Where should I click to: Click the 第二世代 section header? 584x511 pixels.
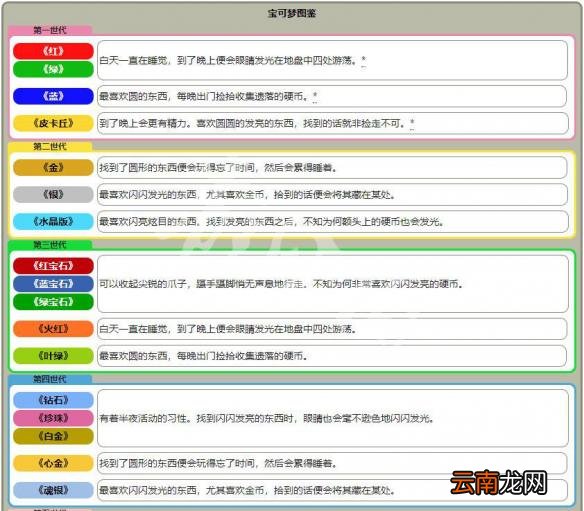[x=50, y=146]
